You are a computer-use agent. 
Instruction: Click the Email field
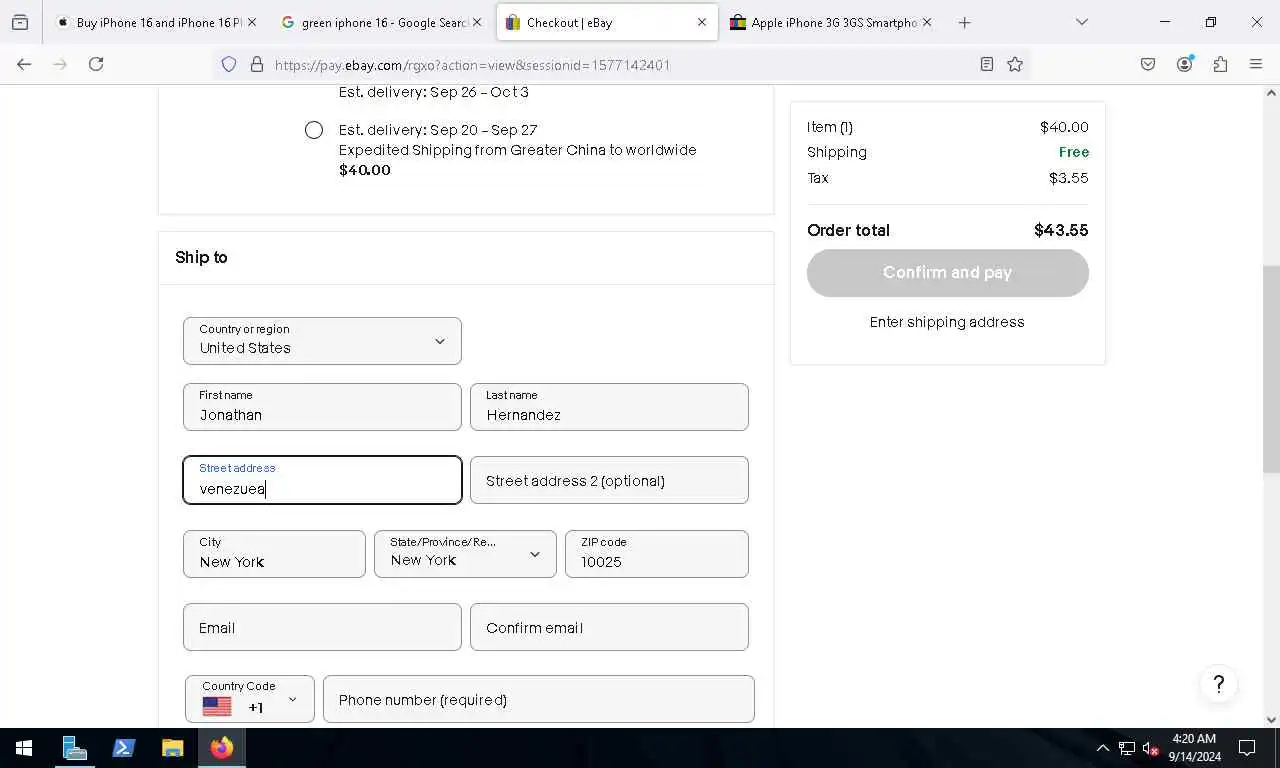pos(322,627)
